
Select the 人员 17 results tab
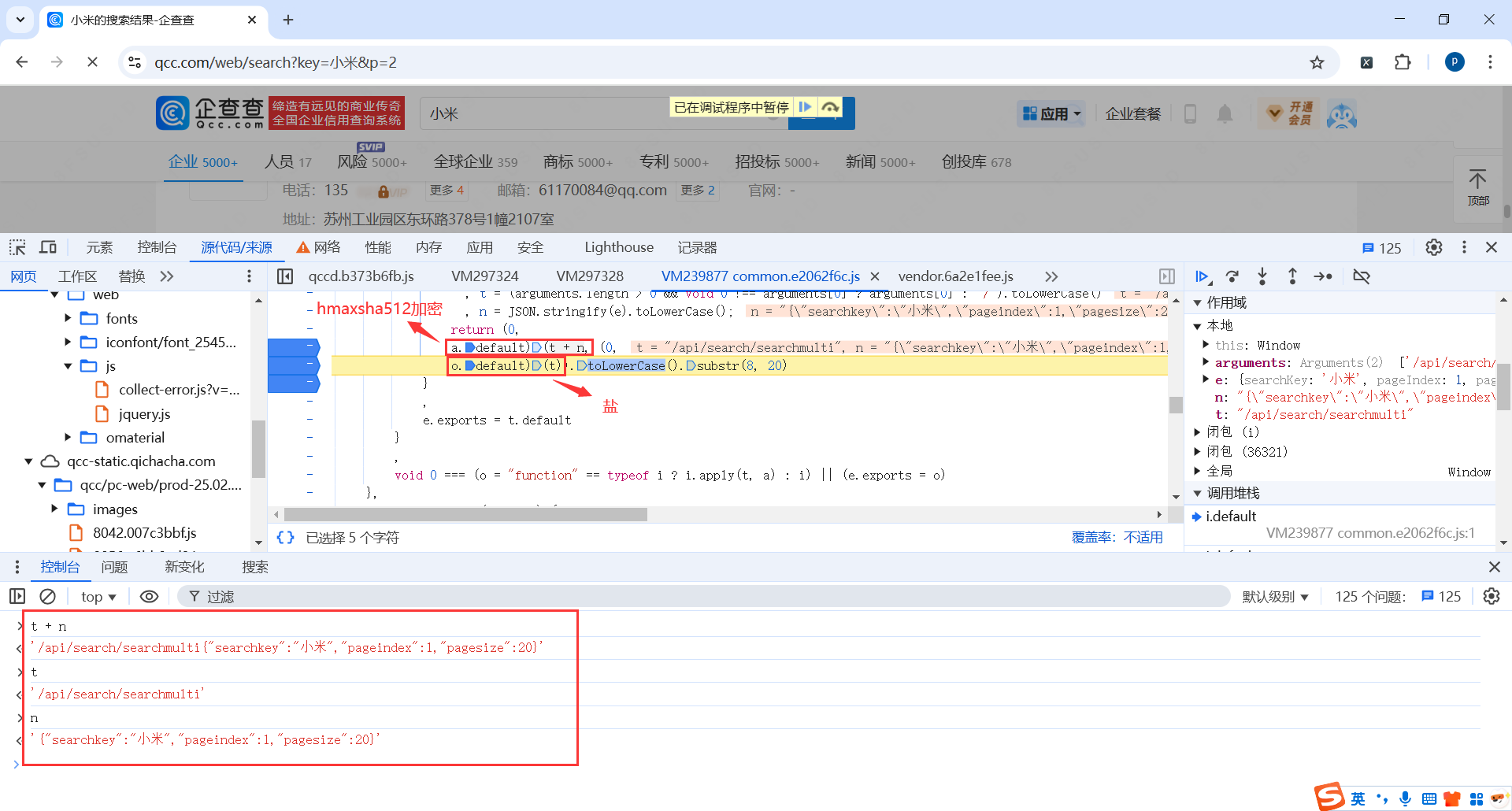coord(288,162)
